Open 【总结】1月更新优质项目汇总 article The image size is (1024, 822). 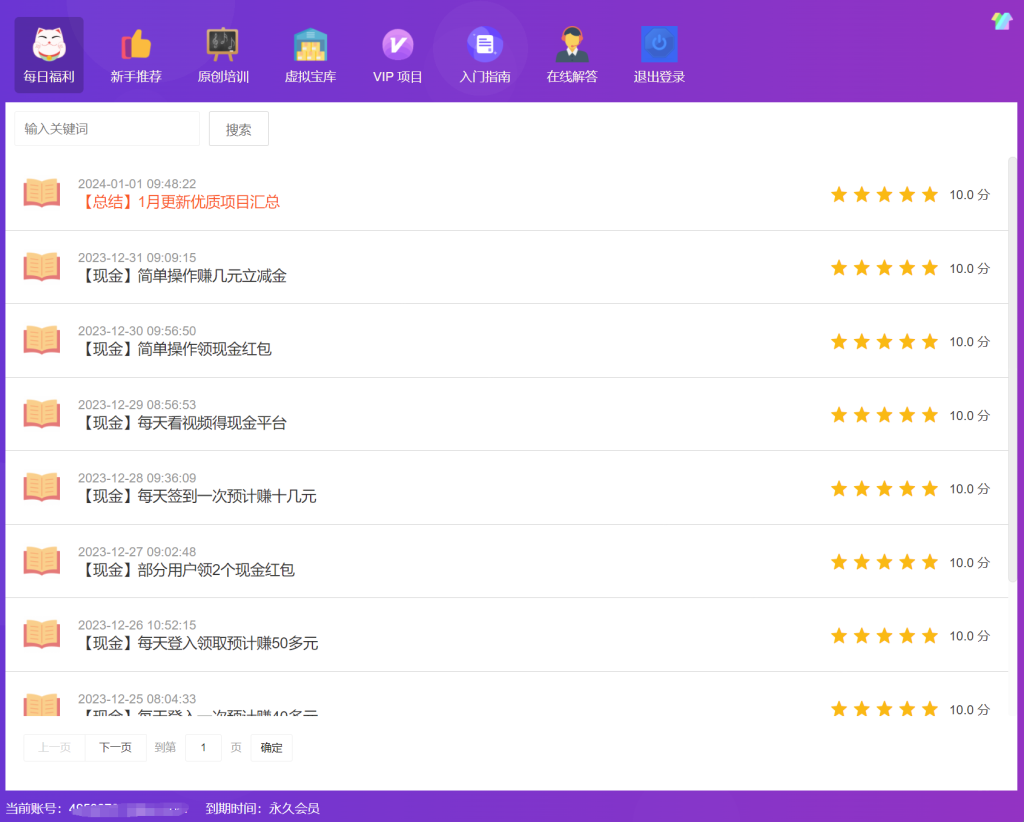click(179, 202)
